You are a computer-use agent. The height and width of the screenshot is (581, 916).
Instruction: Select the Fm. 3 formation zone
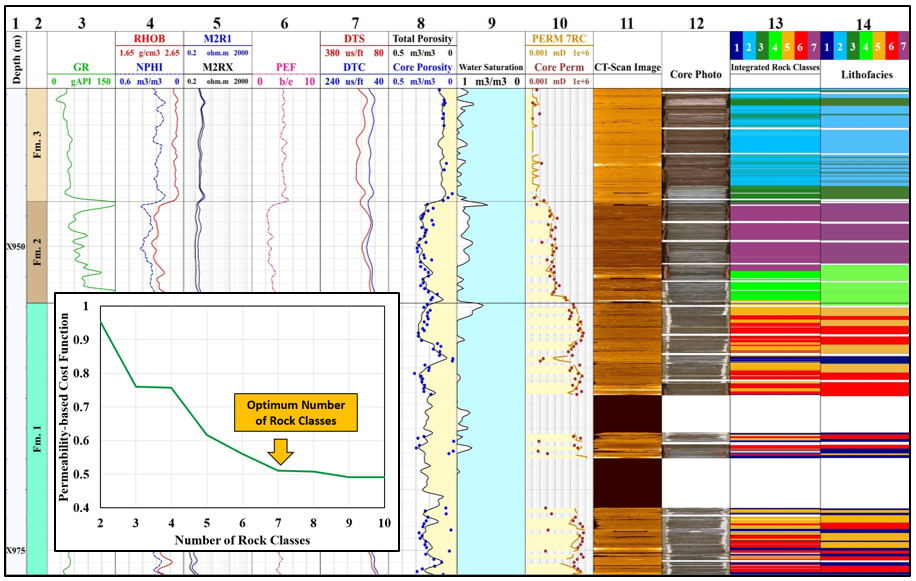[x=36, y=145]
